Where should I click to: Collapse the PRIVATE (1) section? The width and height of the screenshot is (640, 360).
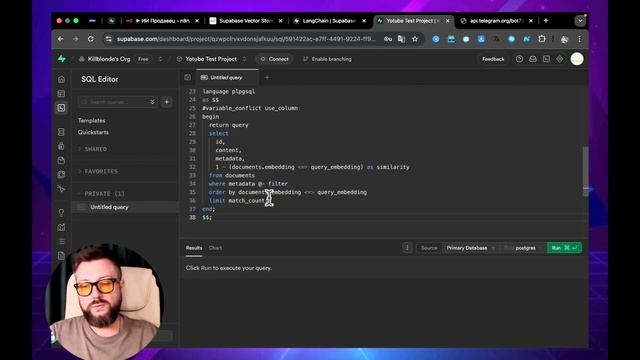coord(101,193)
